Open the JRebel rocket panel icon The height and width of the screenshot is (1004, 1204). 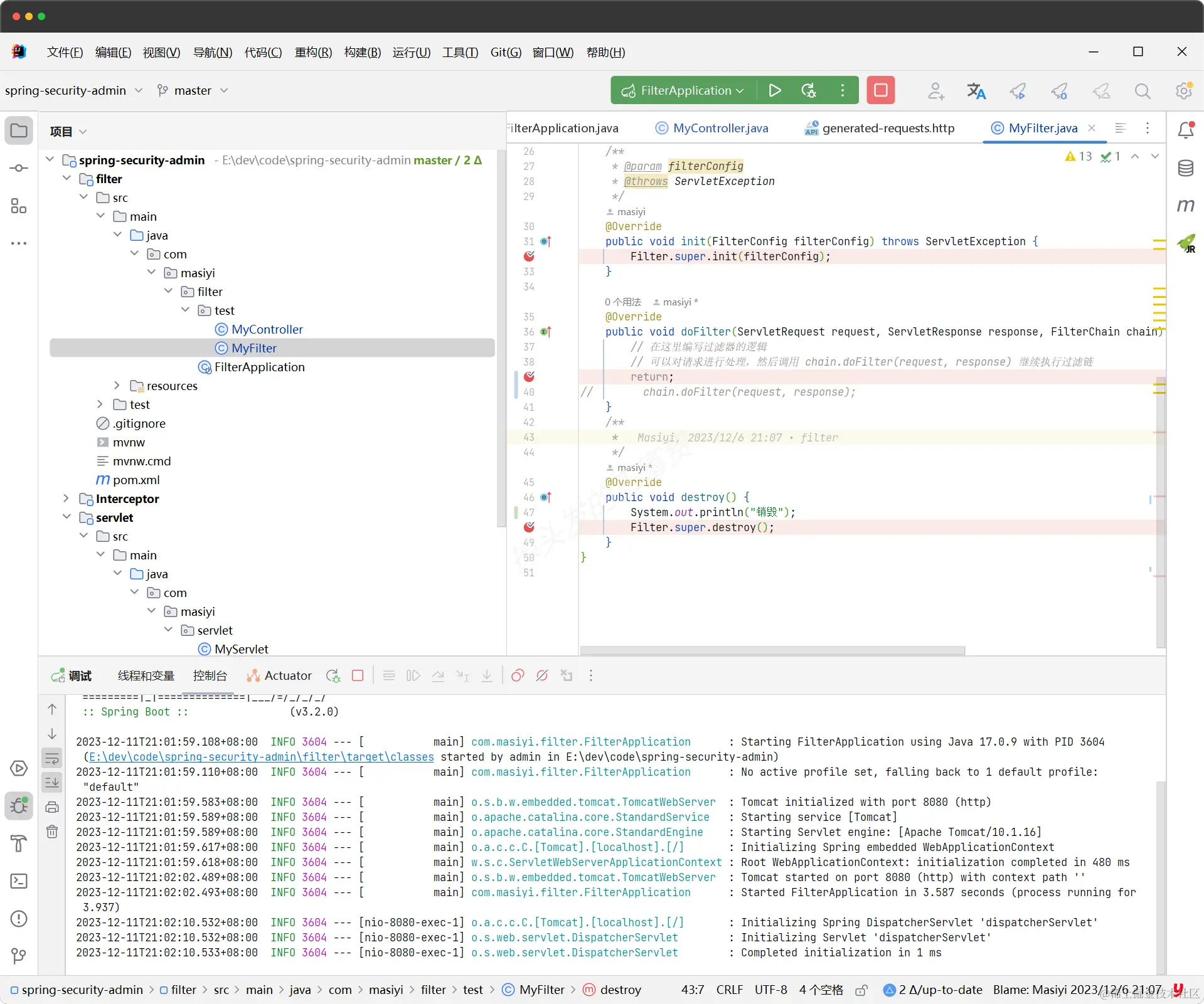(1186, 243)
